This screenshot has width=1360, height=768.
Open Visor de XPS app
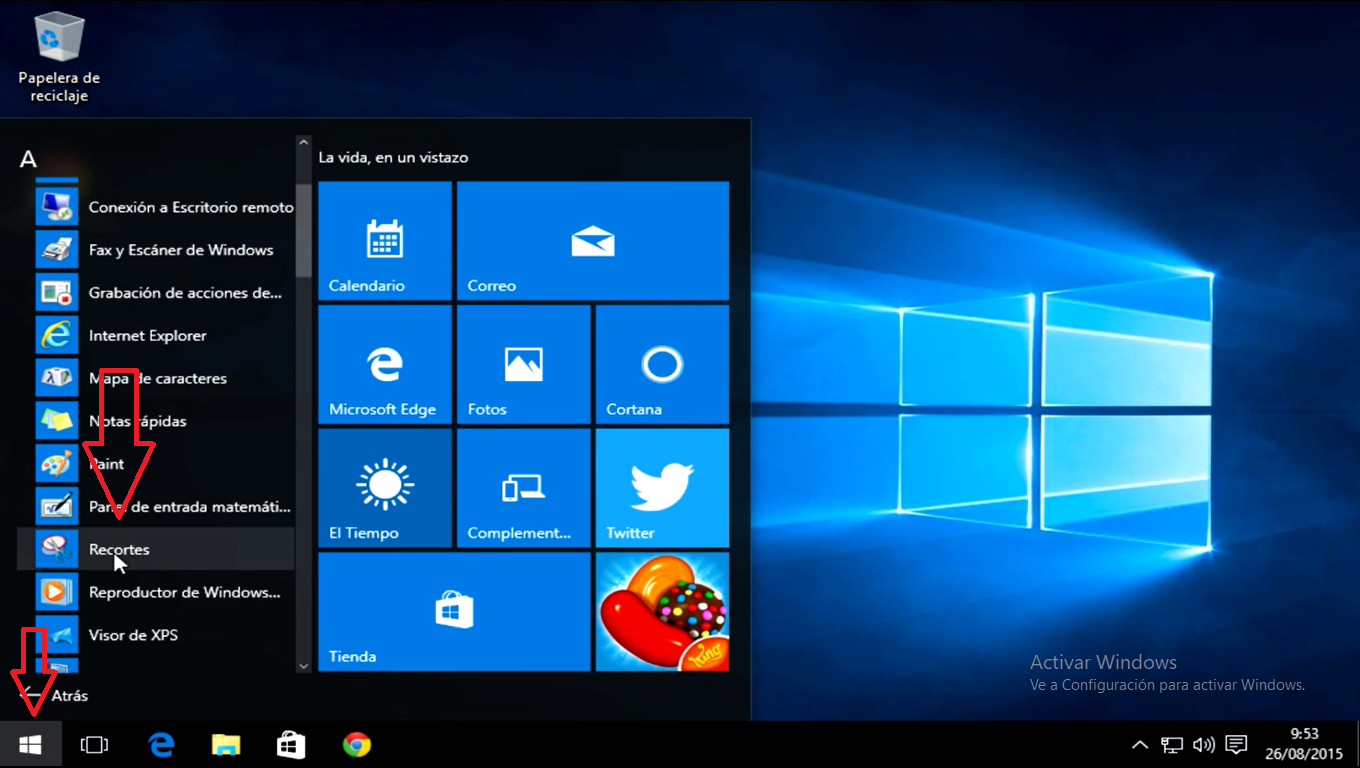tap(156, 635)
